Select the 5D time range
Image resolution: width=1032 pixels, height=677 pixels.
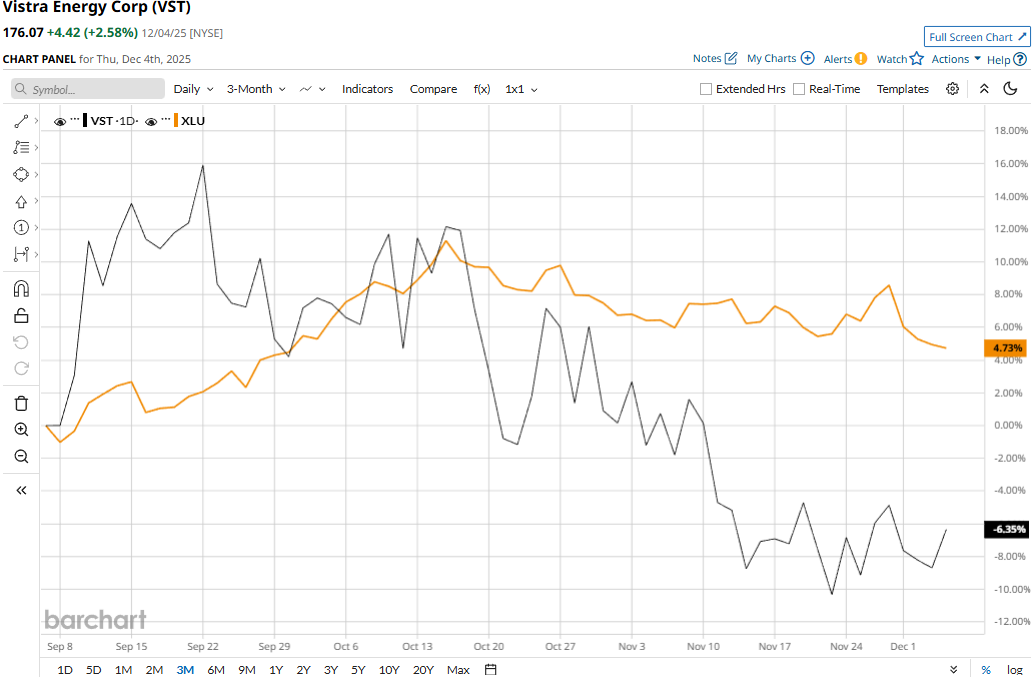[x=93, y=670]
